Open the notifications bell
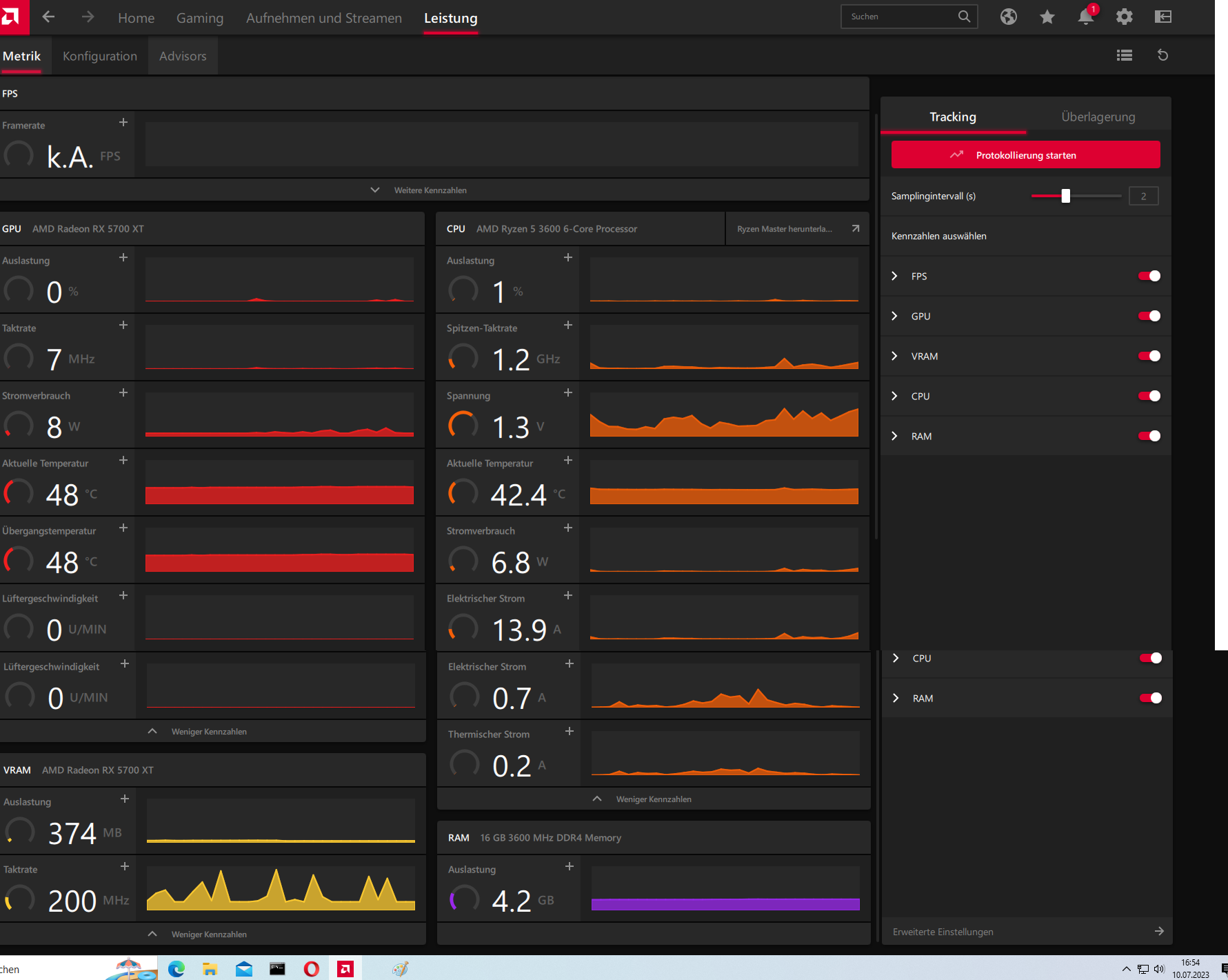 click(x=1086, y=17)
